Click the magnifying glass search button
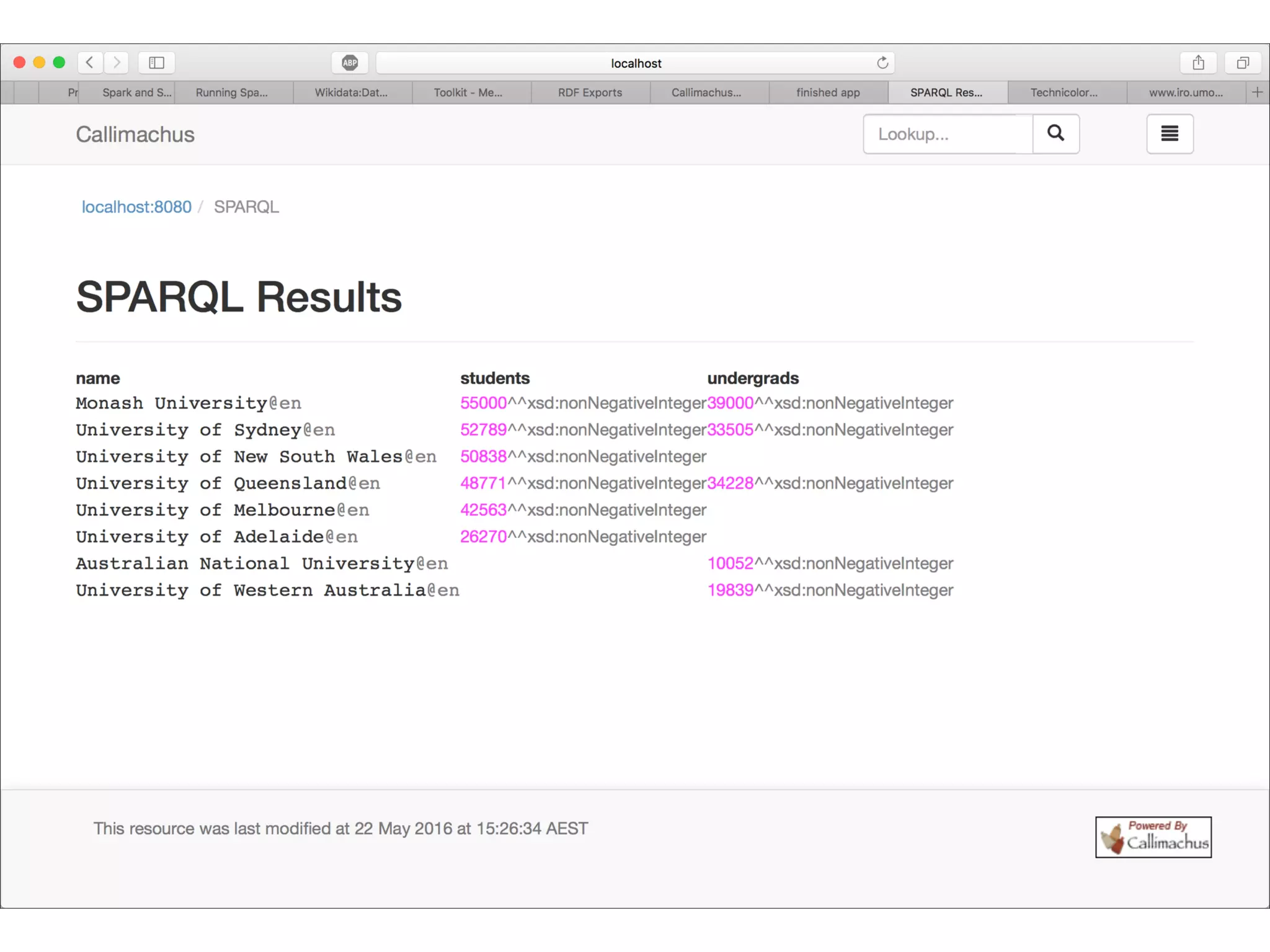 [1055, 133]
